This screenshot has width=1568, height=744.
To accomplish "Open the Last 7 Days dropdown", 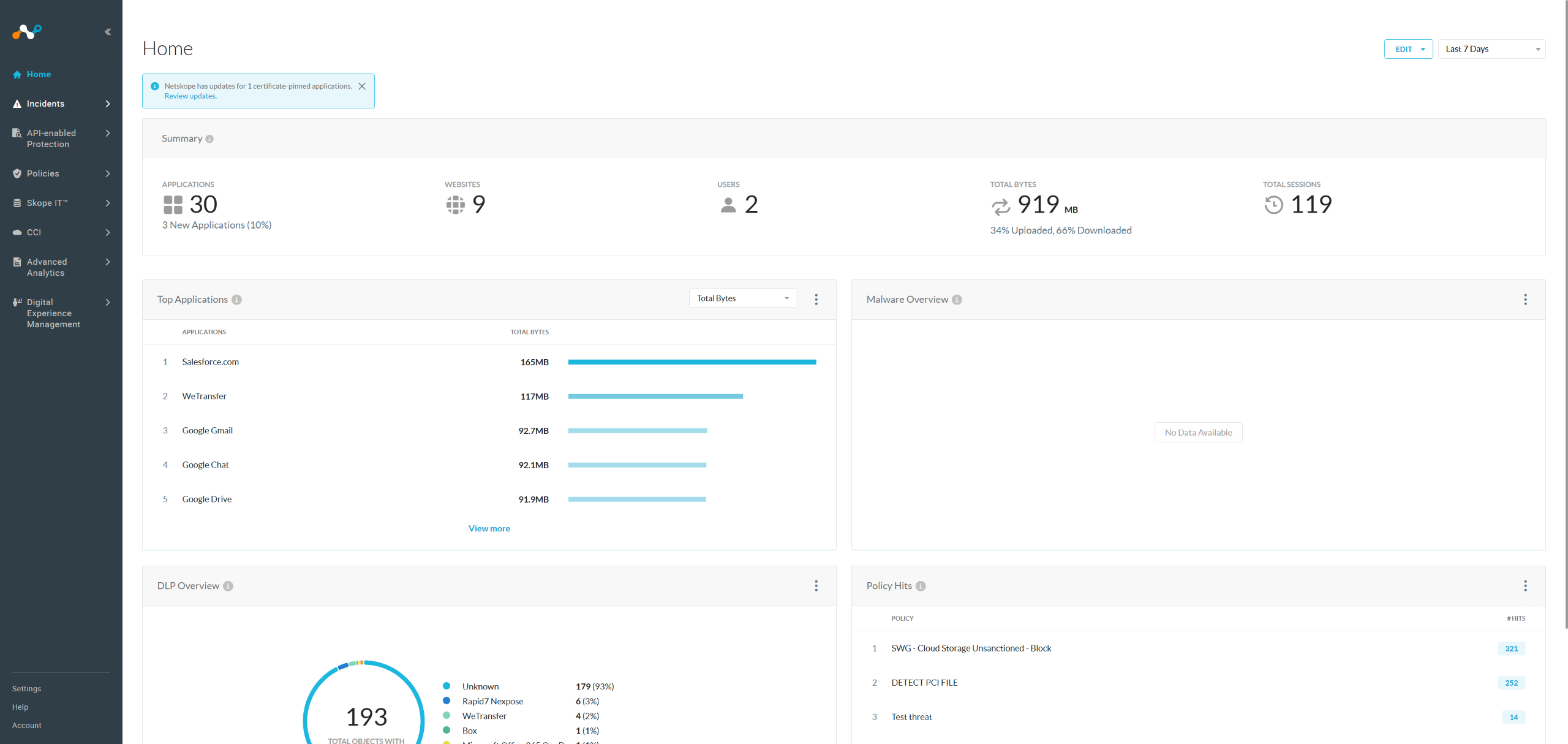I will point(1491,49).
